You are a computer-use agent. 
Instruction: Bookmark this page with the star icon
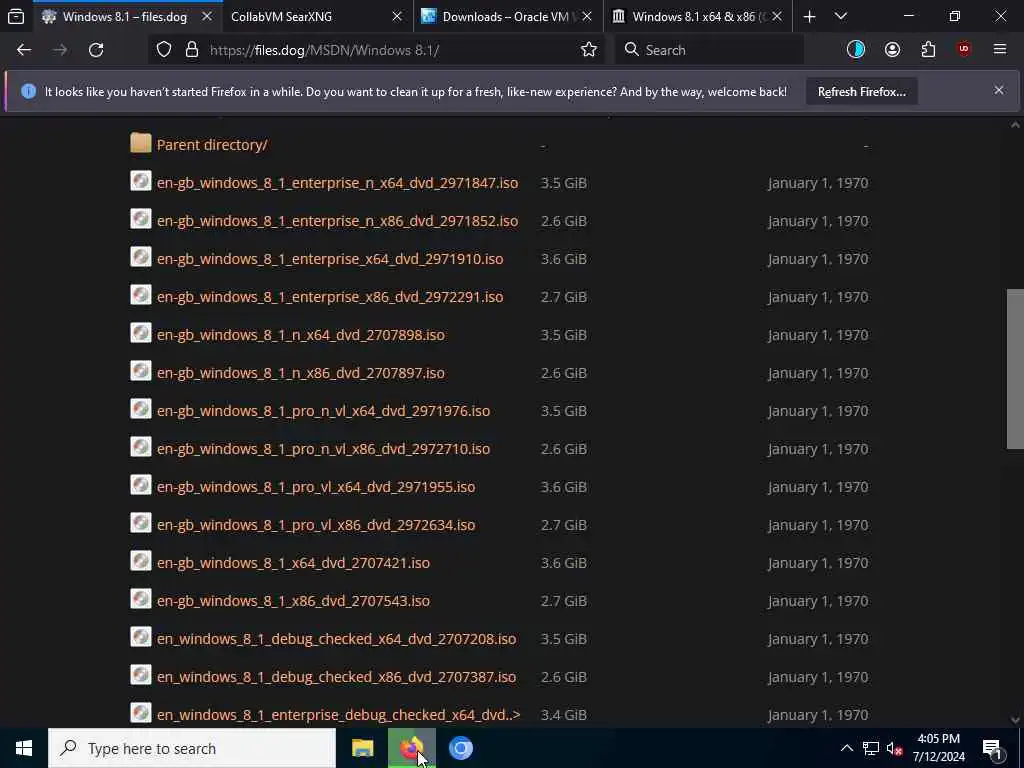coord(588,50)
